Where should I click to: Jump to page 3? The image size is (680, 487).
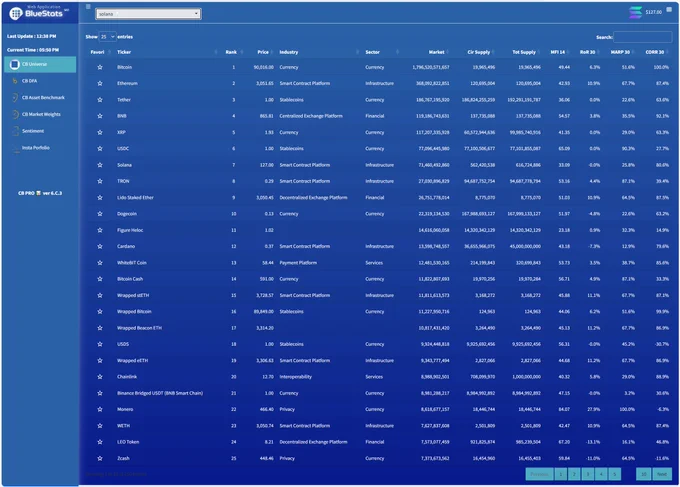coord(588,474)
